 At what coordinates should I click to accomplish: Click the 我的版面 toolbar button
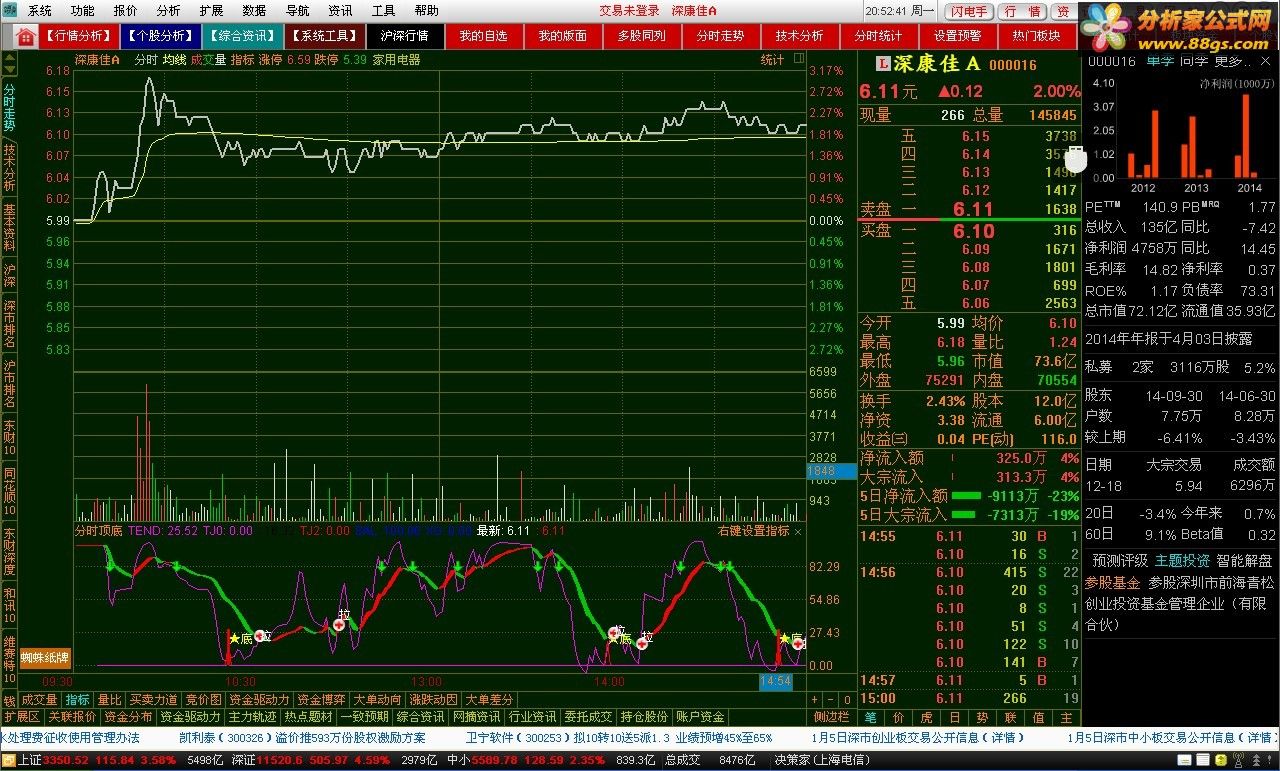tap(562, 36)
